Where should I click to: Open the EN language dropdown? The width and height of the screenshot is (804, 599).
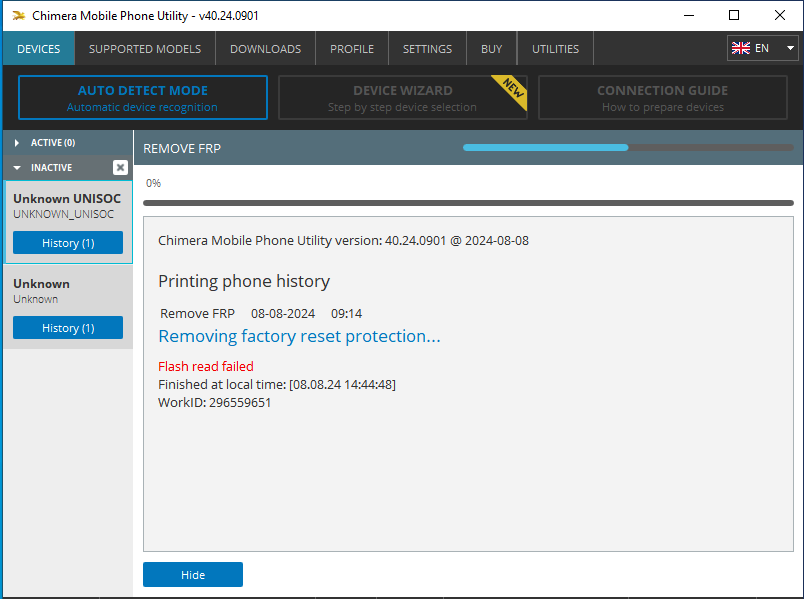(x=763, y=48)
